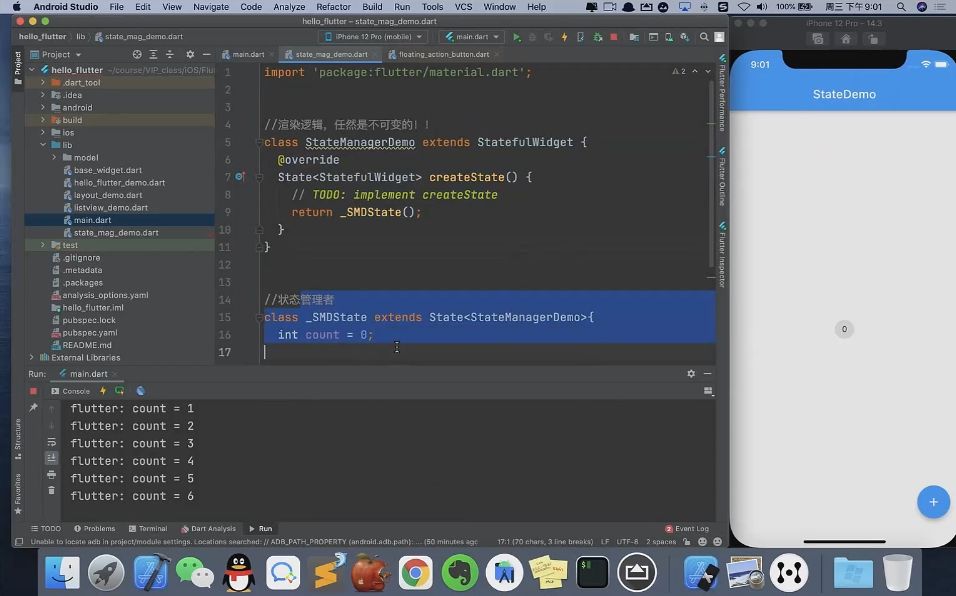Screen dimensions: 956x596
Task: Open SDK Manager icon in toolbar
Action: click(685, 37)
